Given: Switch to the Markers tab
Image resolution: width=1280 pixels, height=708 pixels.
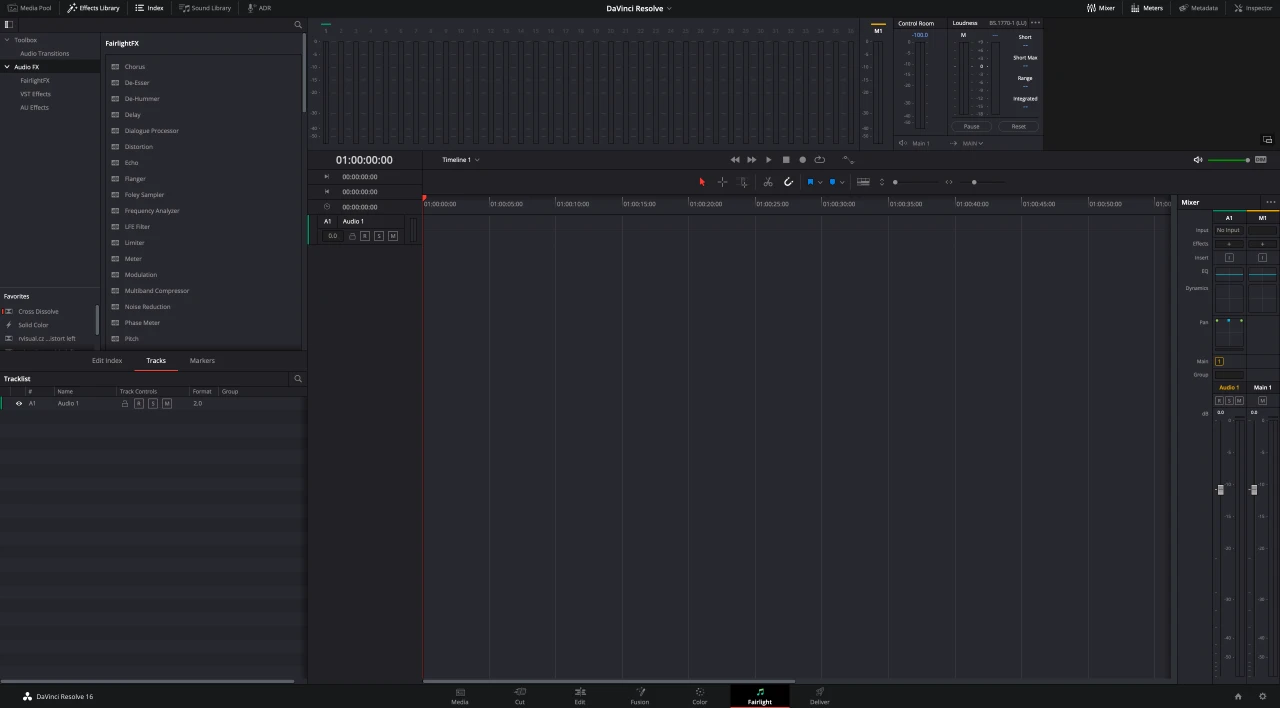Looking at the screenshot, I should 202,360.
